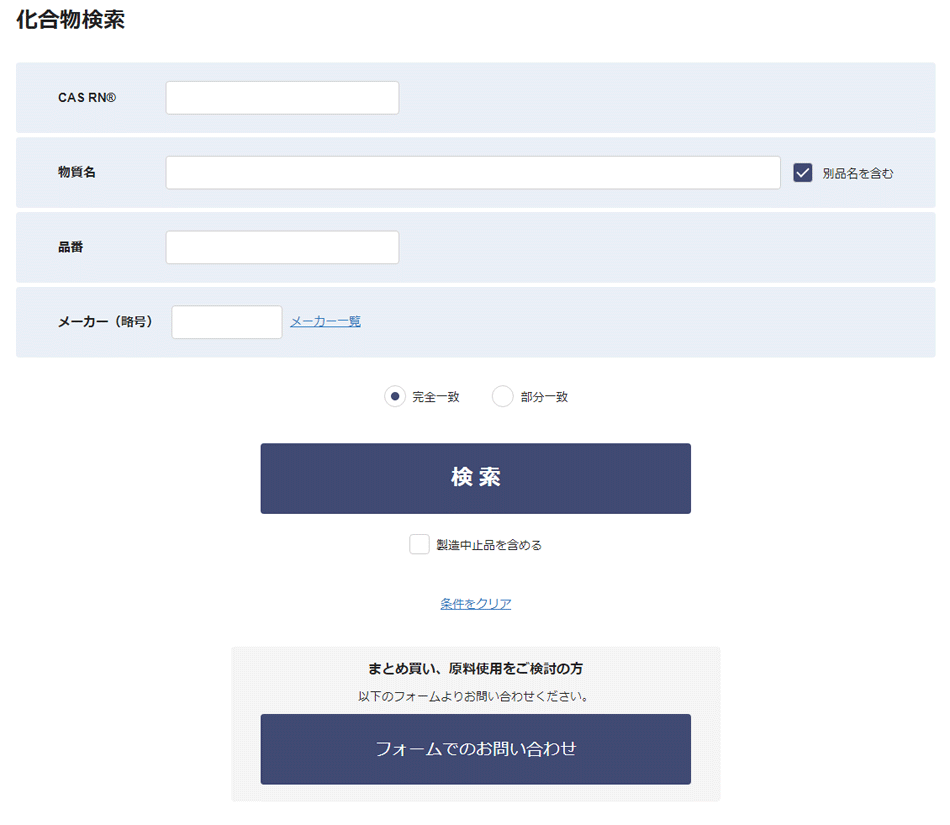
Task: Choose the 部分一致 radio option
Action: click(x=502, y=397)
